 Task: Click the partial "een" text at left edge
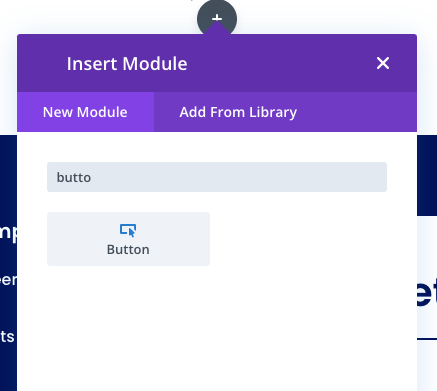(x=8, y=279)
